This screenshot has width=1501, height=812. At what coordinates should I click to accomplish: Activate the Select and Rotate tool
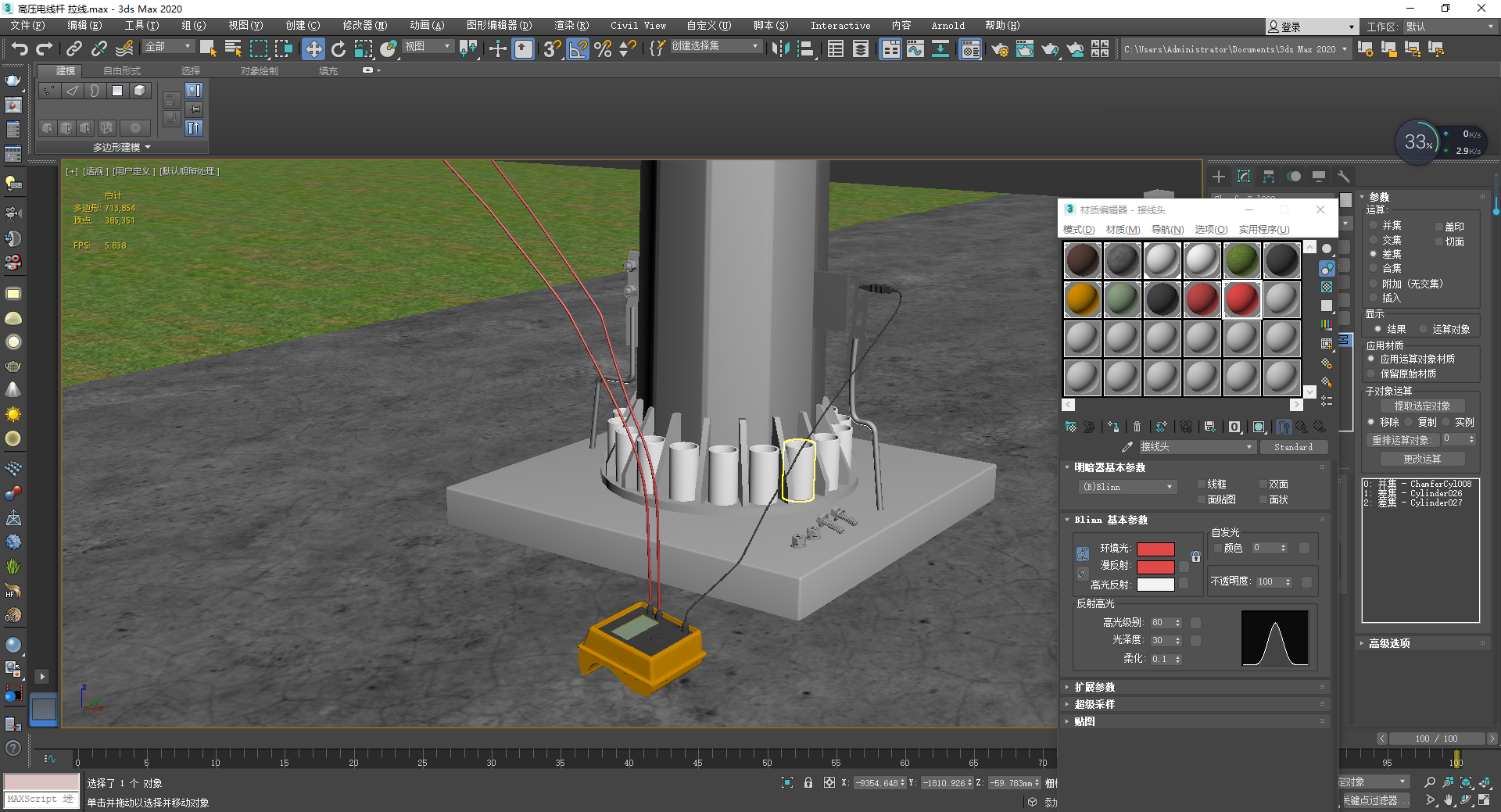(339, 49)
